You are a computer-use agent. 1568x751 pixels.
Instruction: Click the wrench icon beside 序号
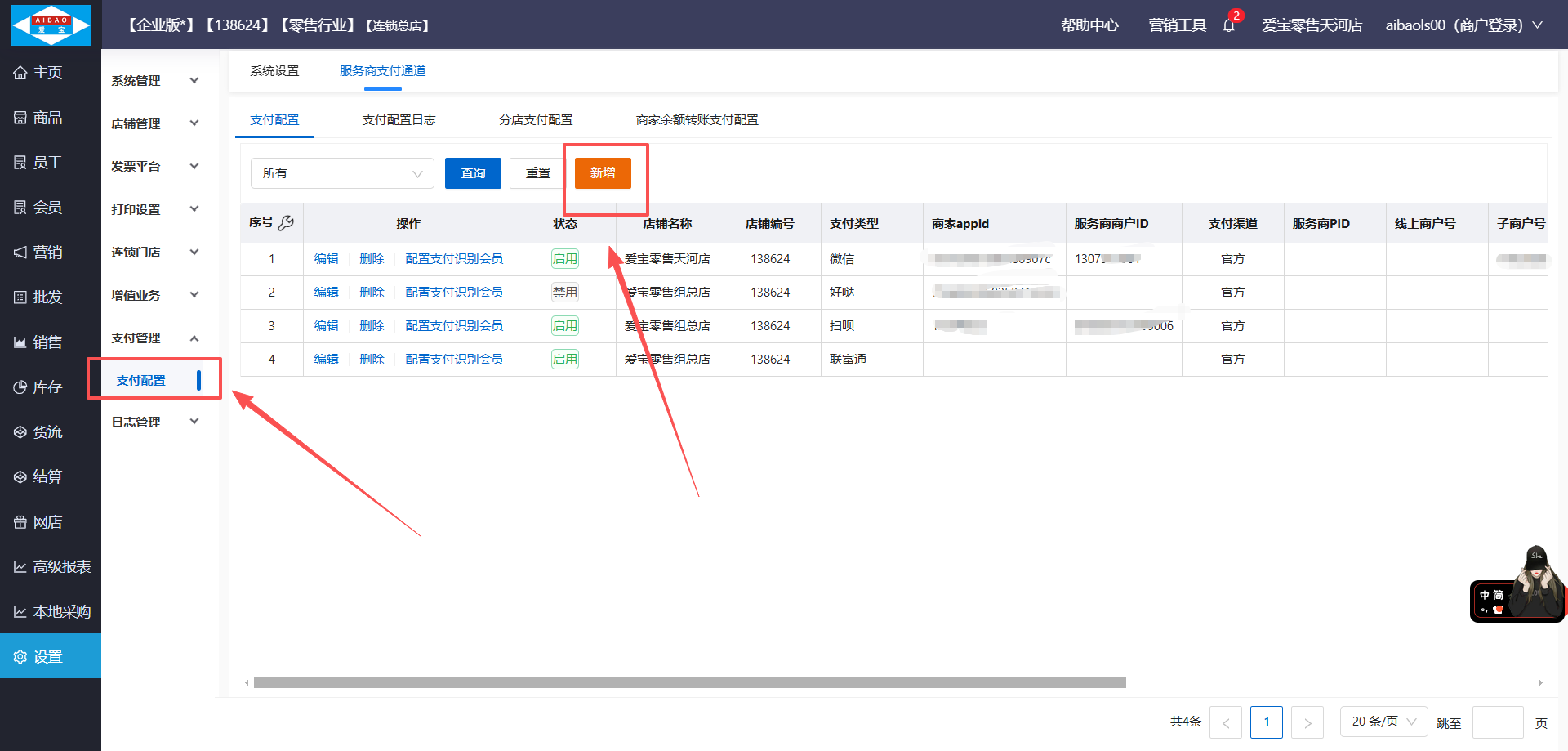point(286,223)
